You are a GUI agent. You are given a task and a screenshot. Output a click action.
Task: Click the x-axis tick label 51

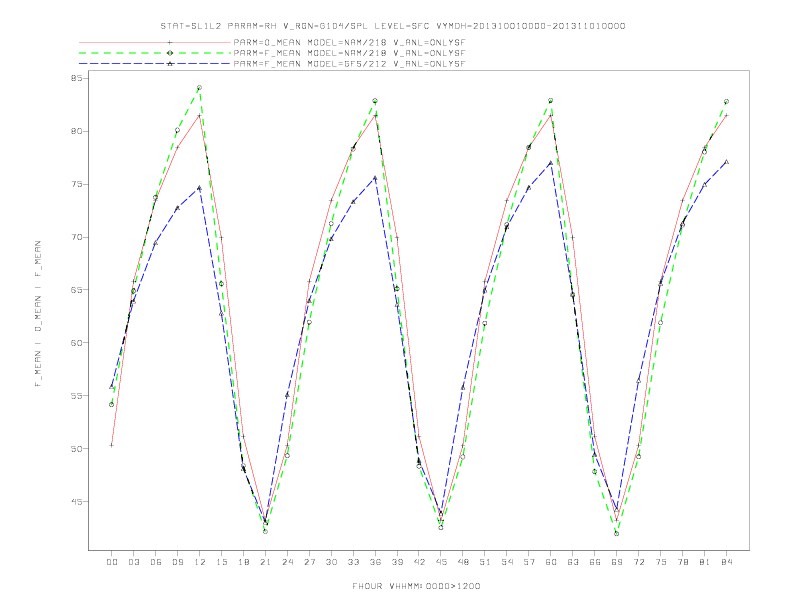[485, 562]
